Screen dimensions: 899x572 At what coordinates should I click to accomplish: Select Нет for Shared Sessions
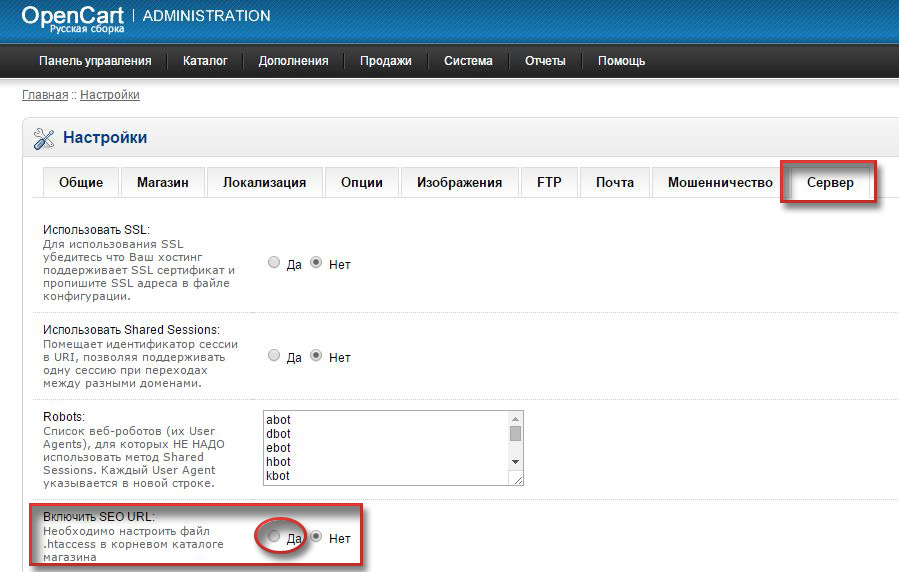tap(316, 355)
